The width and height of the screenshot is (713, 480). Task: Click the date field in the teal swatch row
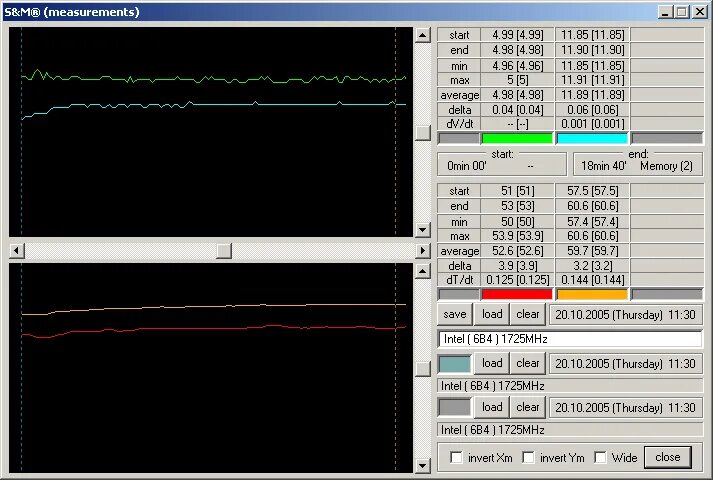(626, 364)
